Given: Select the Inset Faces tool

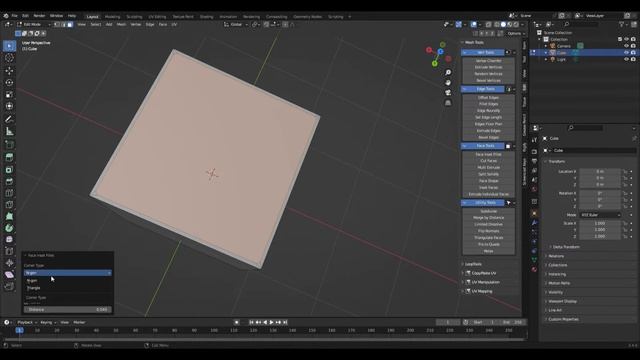Looking at the screenshot, I should click(9, 169).
